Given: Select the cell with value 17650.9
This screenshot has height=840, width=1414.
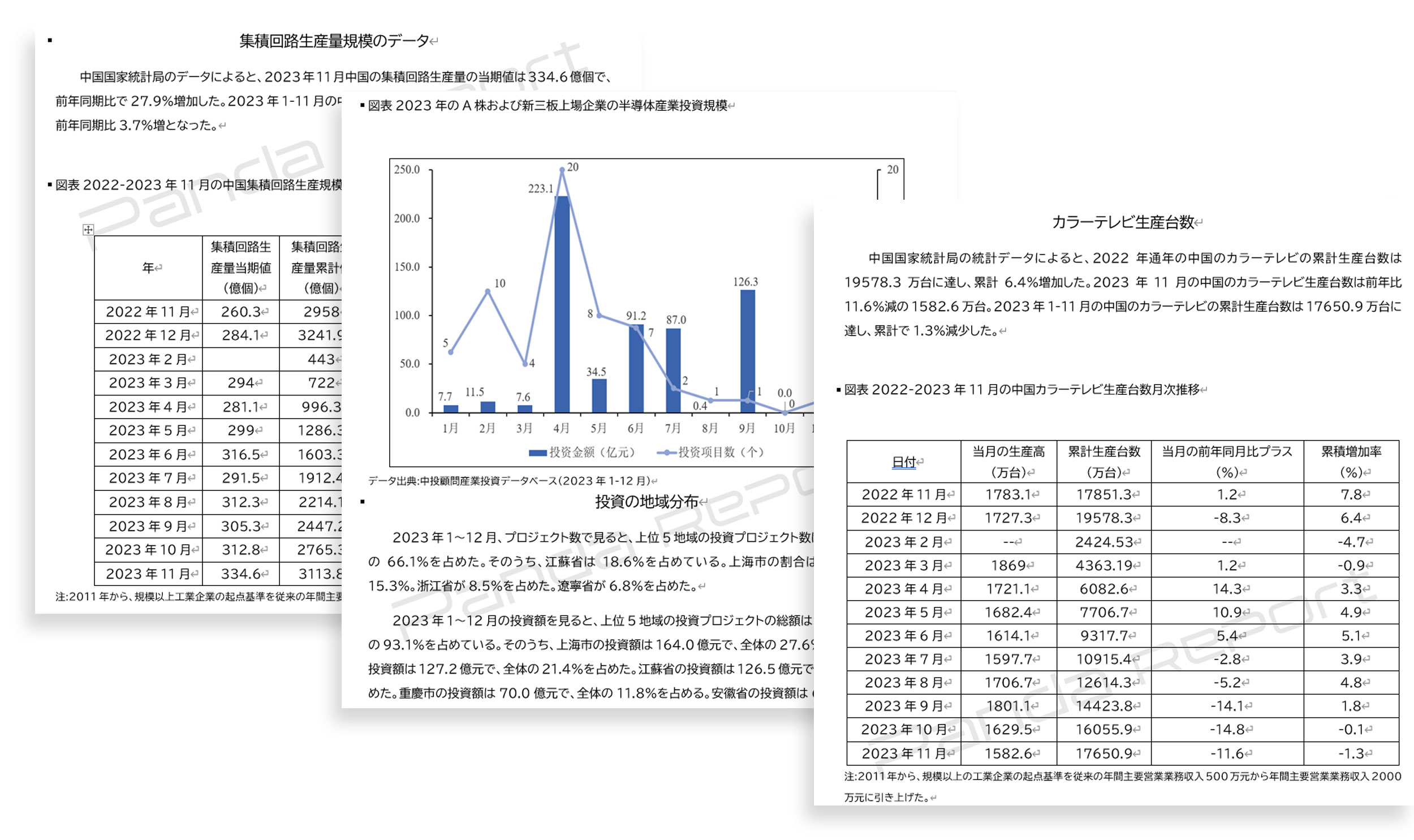Looking at the screenshot, I should pos(1103,754).
